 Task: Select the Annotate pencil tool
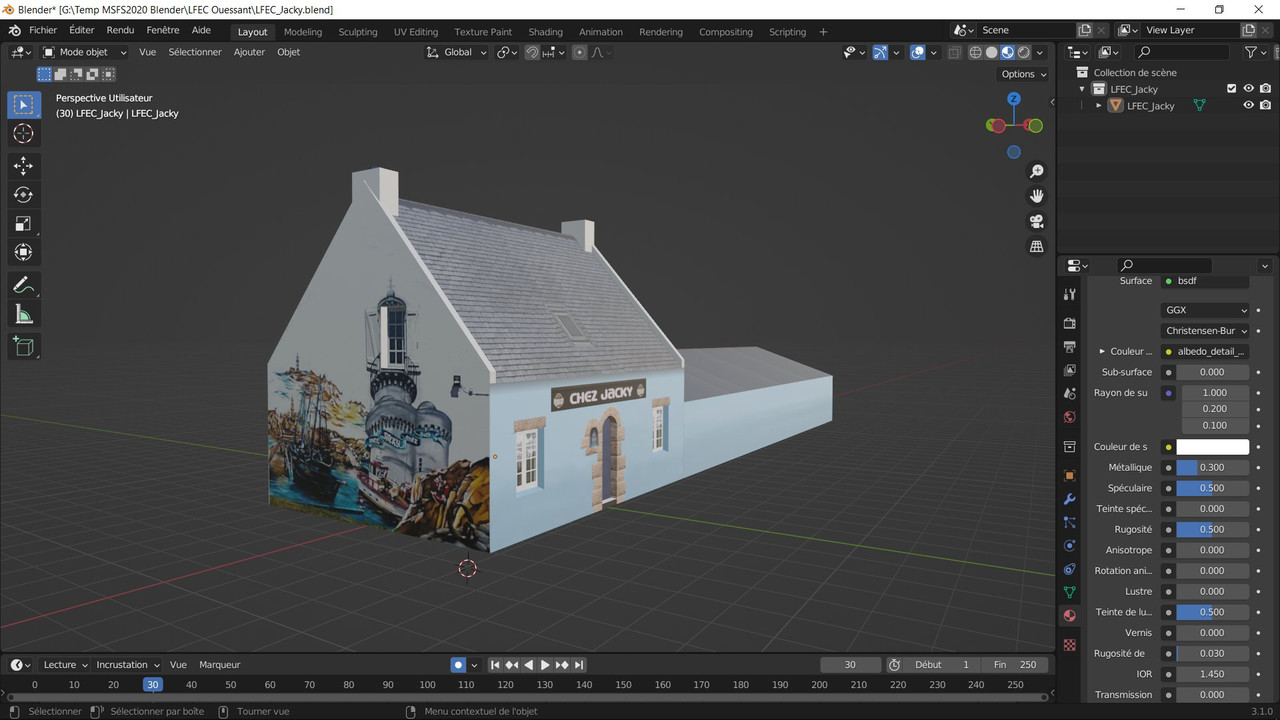click(24, 285)
